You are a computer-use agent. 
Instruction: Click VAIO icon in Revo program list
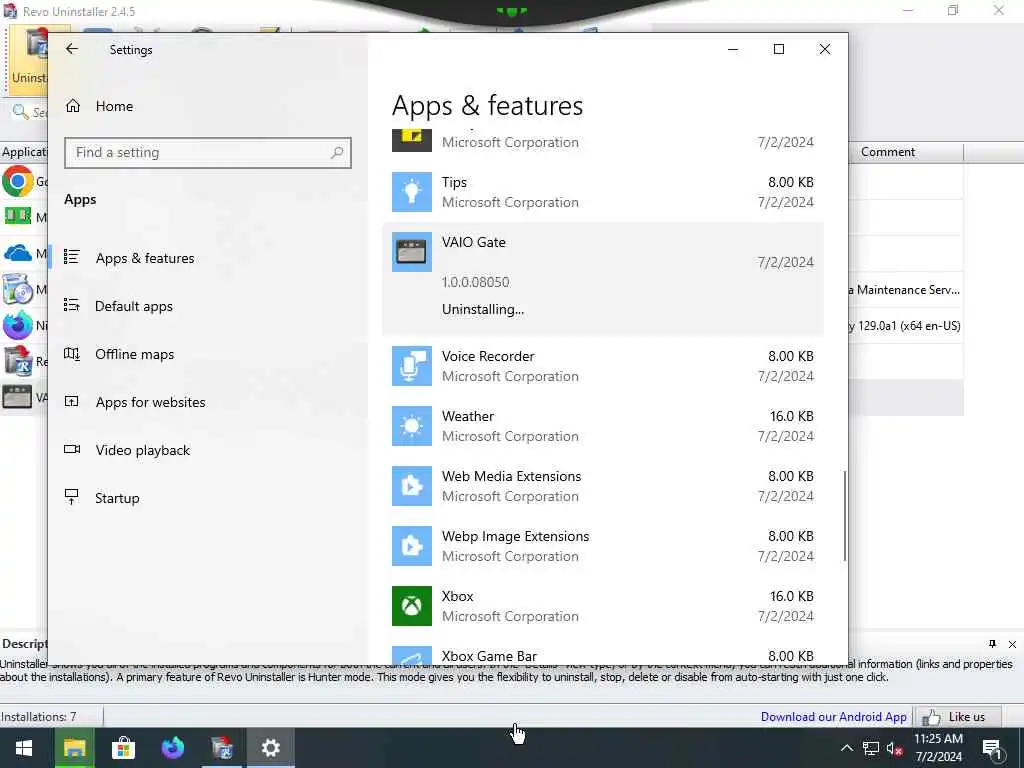pyautogui.click(x=17, y=396)
